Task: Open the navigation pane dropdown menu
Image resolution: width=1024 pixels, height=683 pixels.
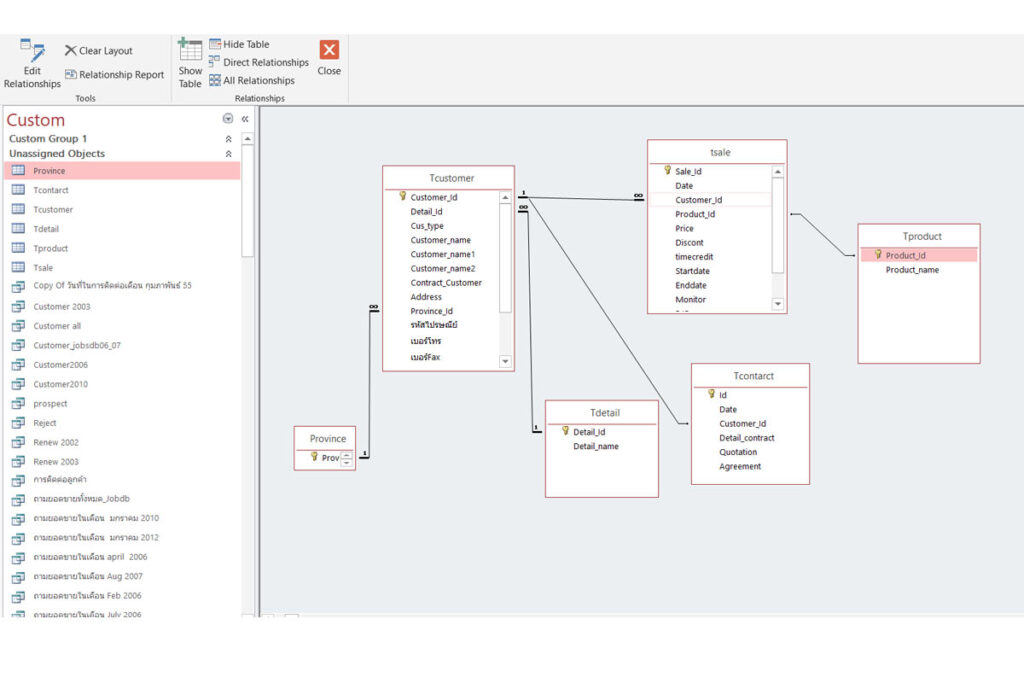Action: click(228, 118)
